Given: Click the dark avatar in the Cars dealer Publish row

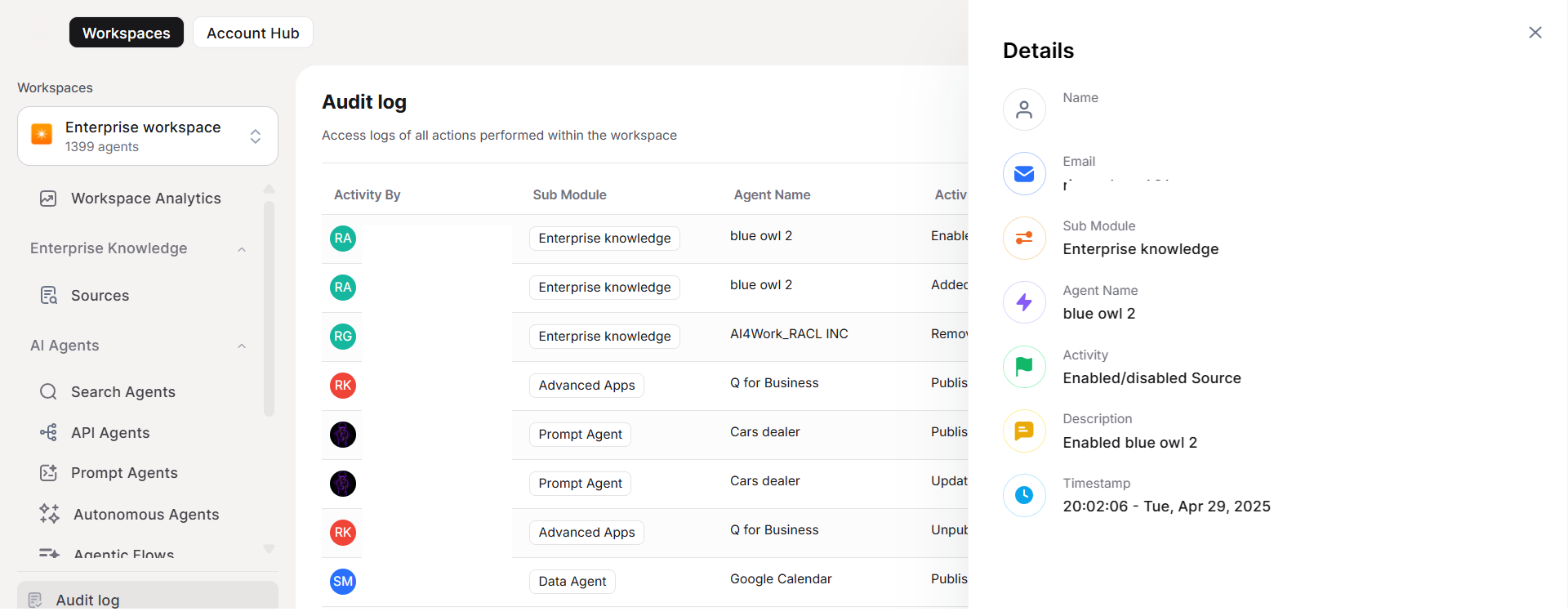Looking at the screenshot, I should click(343, 435).
